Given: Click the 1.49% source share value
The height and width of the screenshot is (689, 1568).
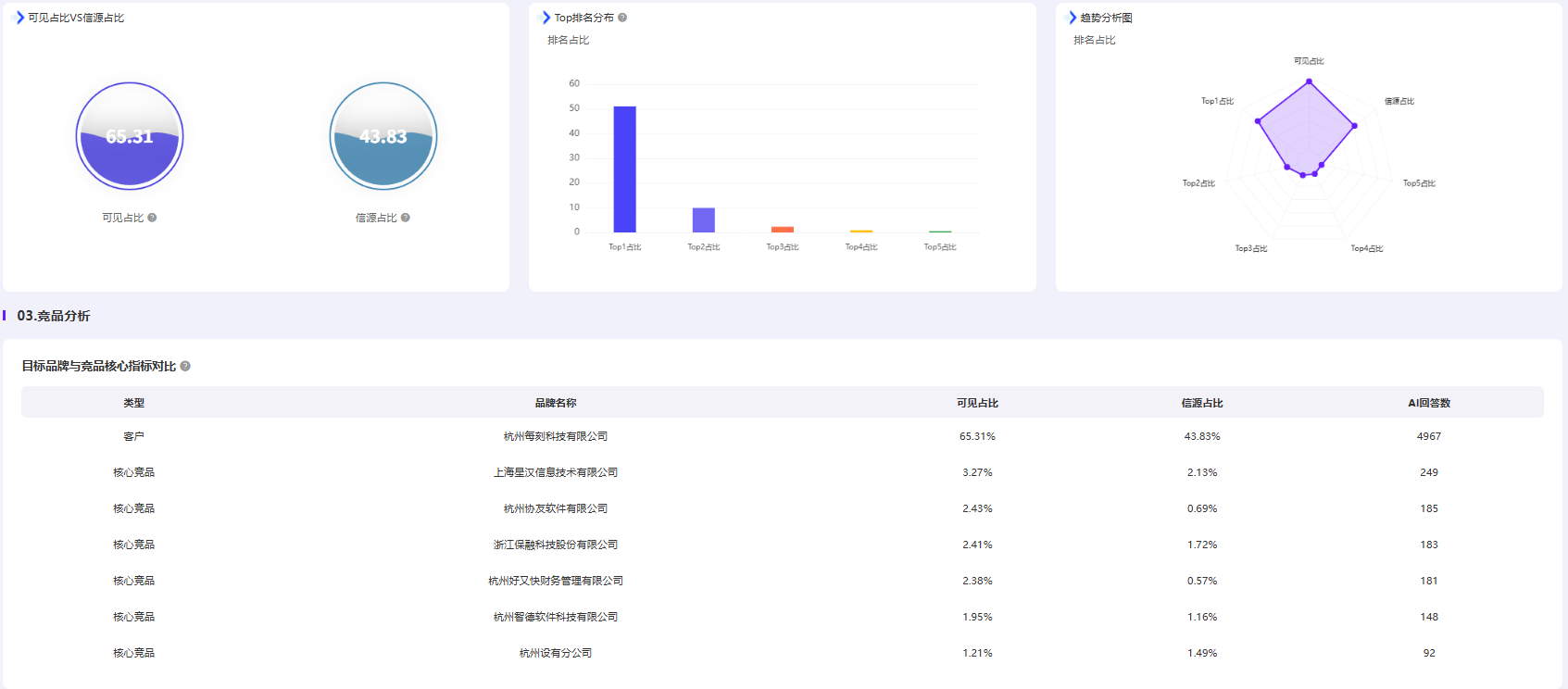Looking at the screenshot, I should pos(1202,653).
